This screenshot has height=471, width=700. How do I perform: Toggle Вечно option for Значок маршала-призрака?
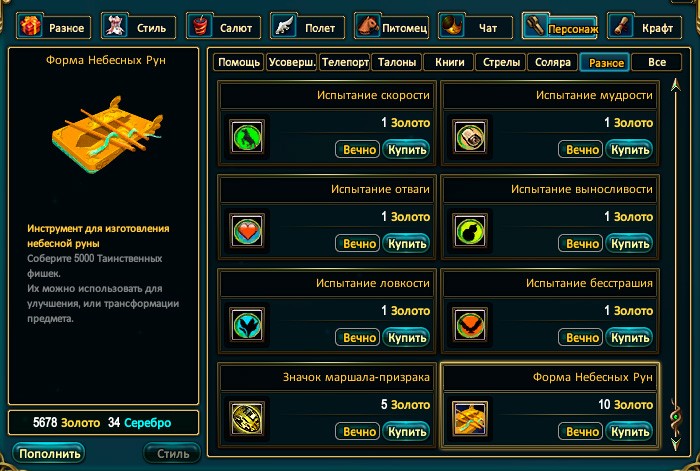click(358, 432)
